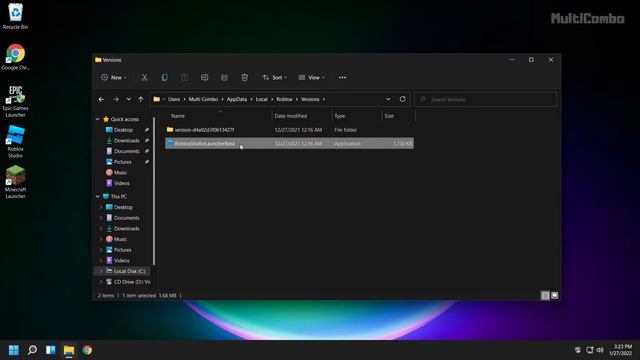Refresh the Versions folder
Screen dimensions: 640x360
(x=402, y=99)
